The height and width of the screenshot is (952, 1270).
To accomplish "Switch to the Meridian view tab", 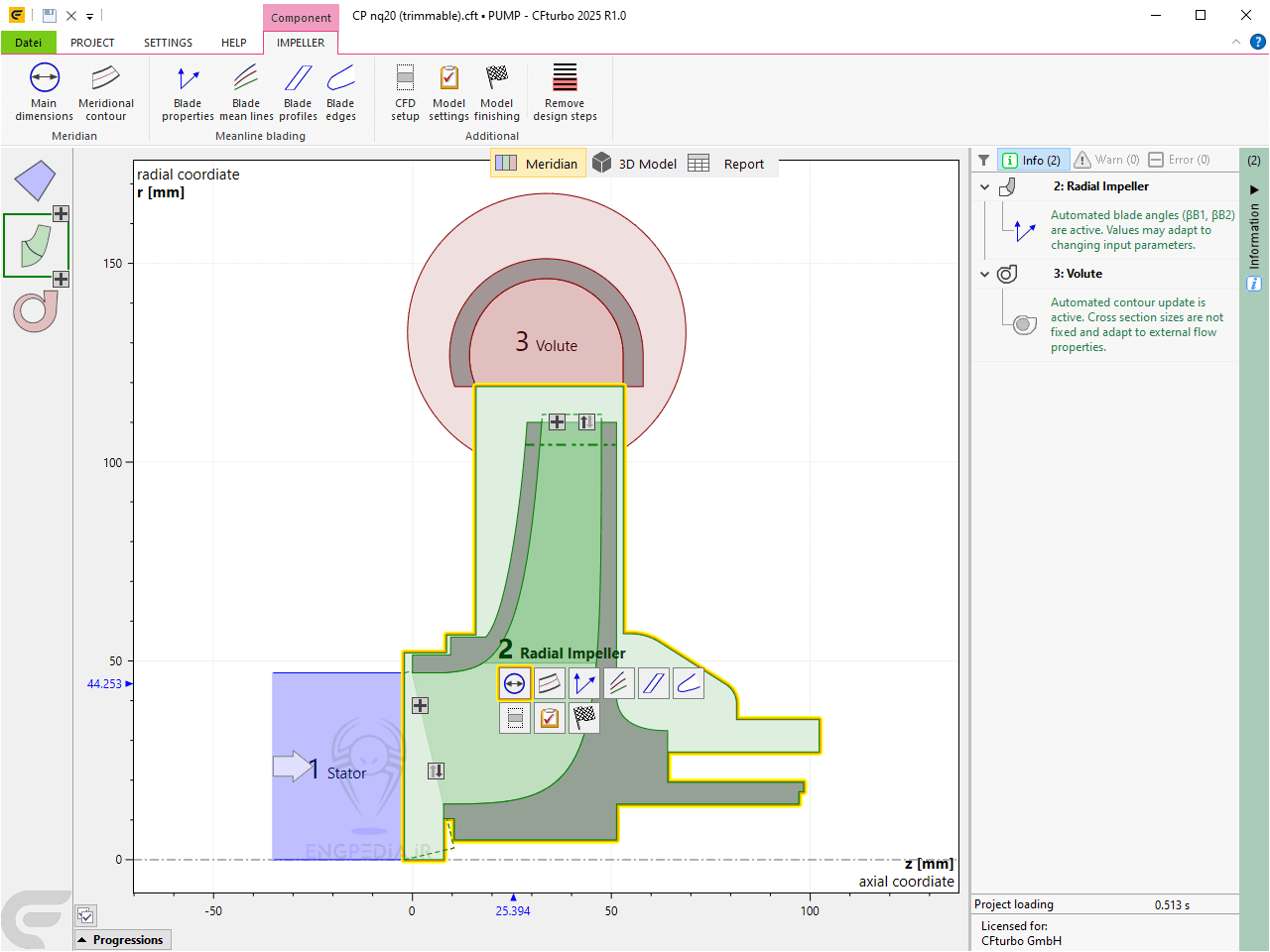I will point(537,164).
